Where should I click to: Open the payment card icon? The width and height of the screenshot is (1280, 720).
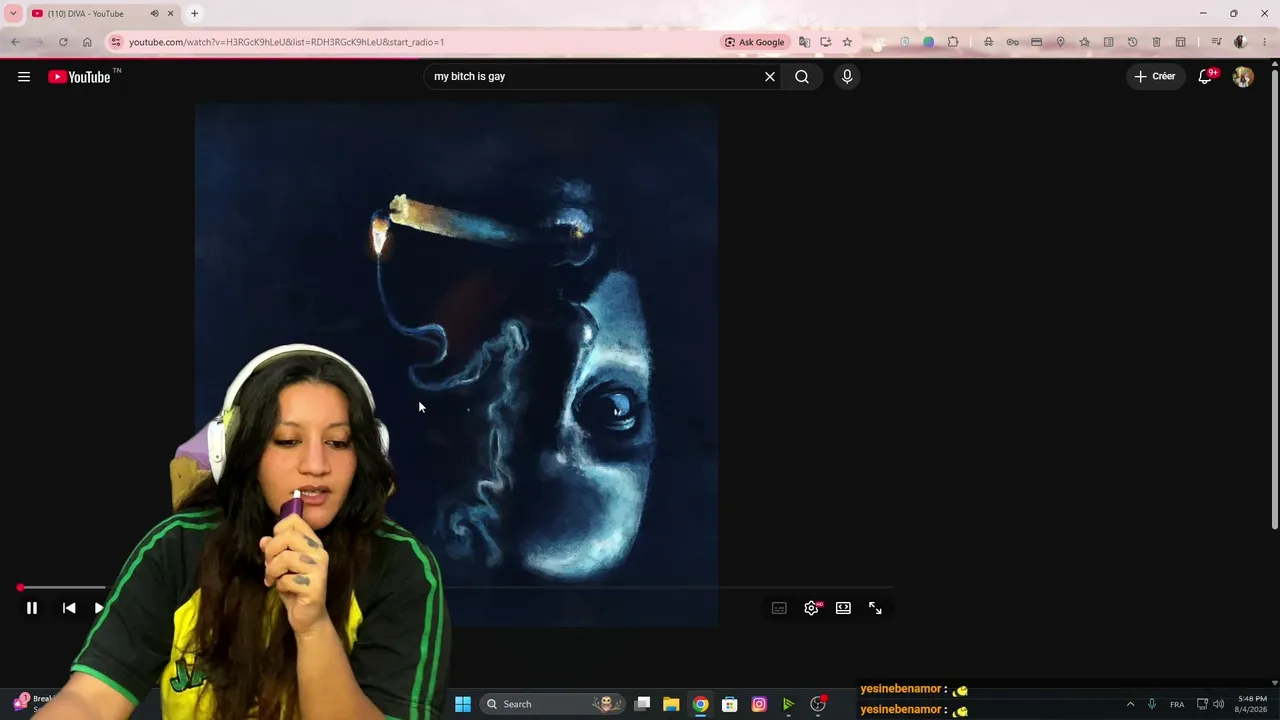[x=1036, y=42]
